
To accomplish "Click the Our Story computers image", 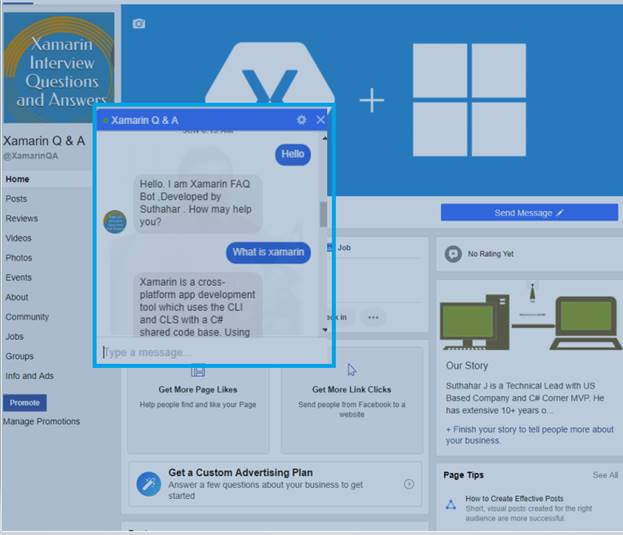I will pos(530,316).
